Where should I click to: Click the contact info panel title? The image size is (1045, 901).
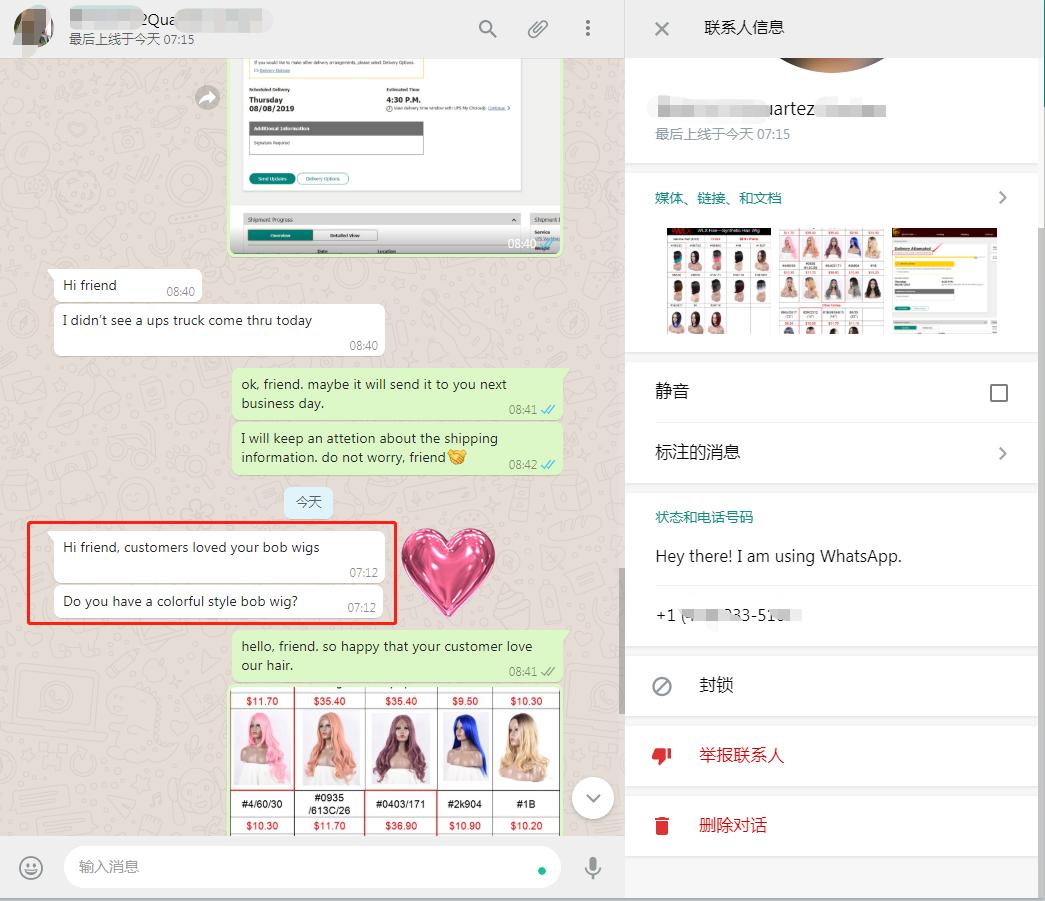pyautogui.click(x=744, y=28)
